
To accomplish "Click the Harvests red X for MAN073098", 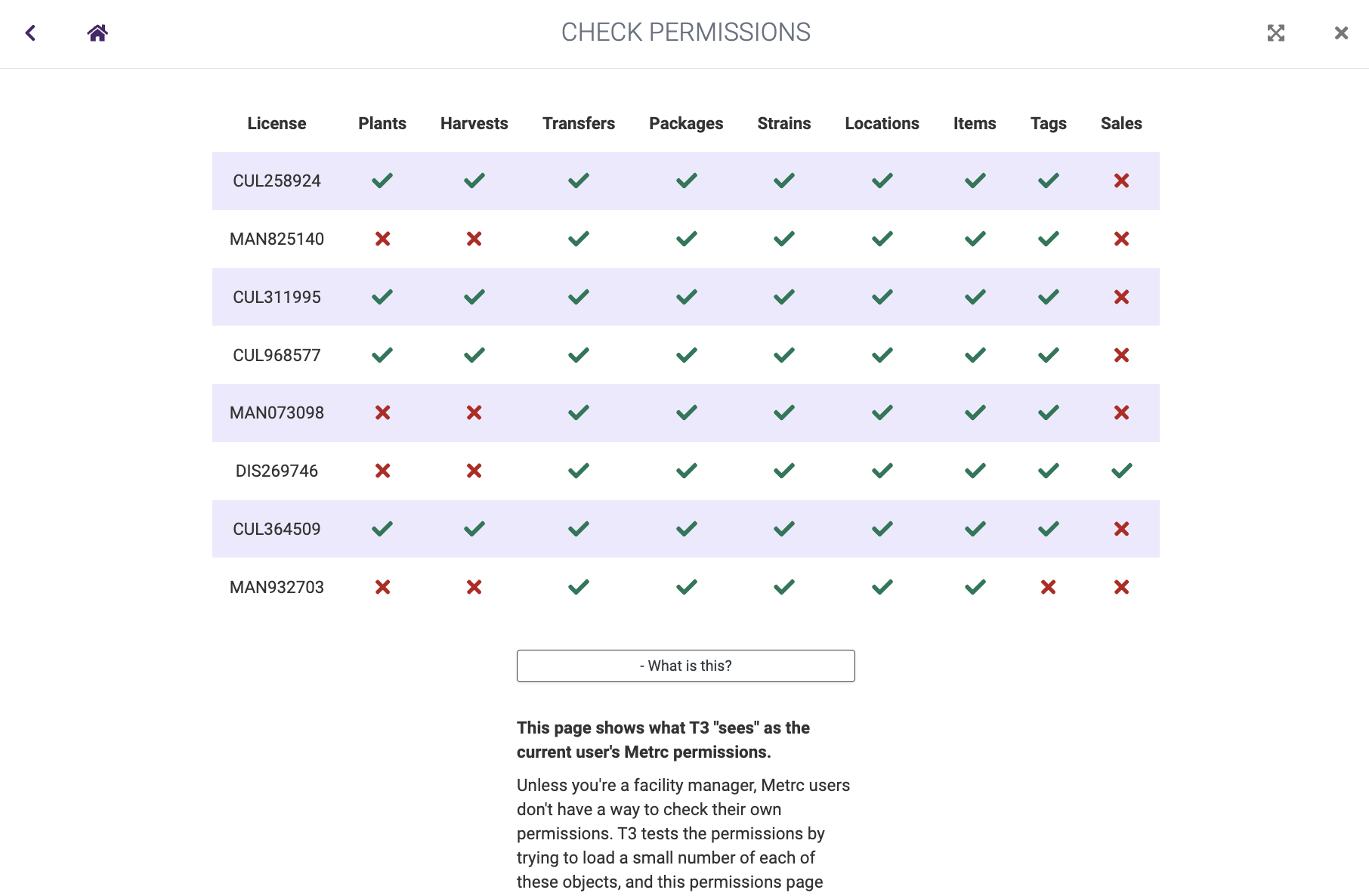I will (x=474, y=412).
